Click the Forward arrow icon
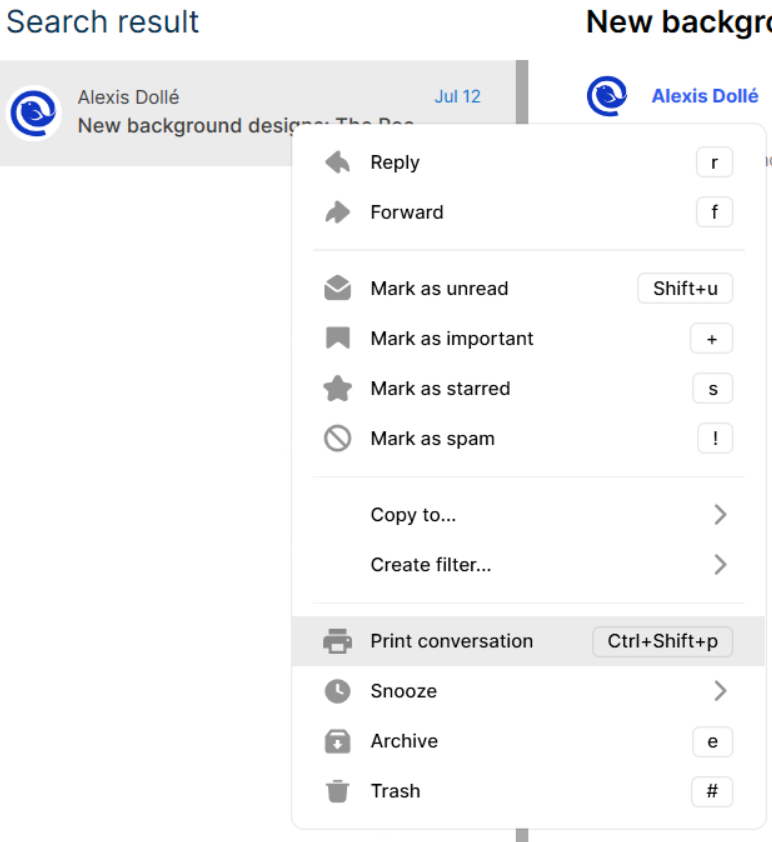 pos(337,211)
